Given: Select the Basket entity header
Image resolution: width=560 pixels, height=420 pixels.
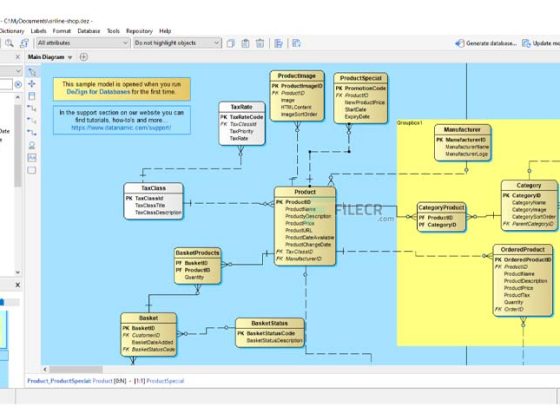Looking at the screenshot, I should point(149,318).
